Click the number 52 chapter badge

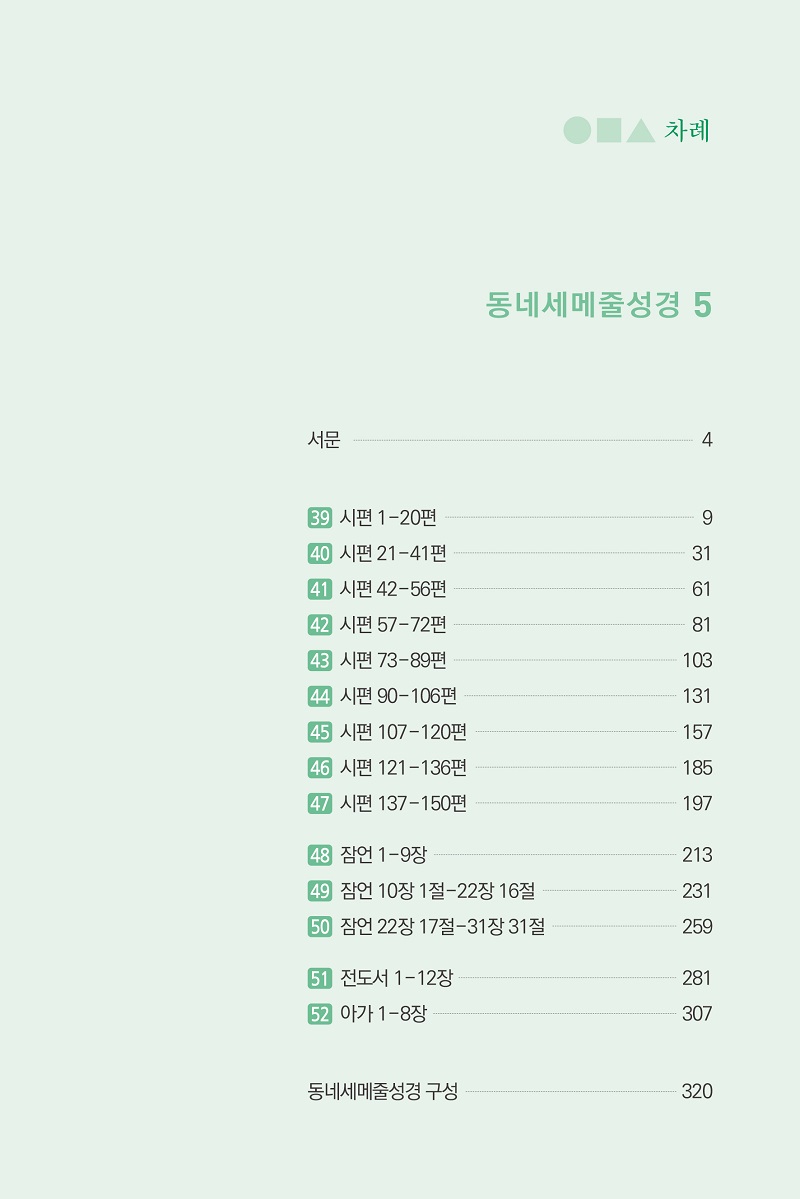(320, 1014)
